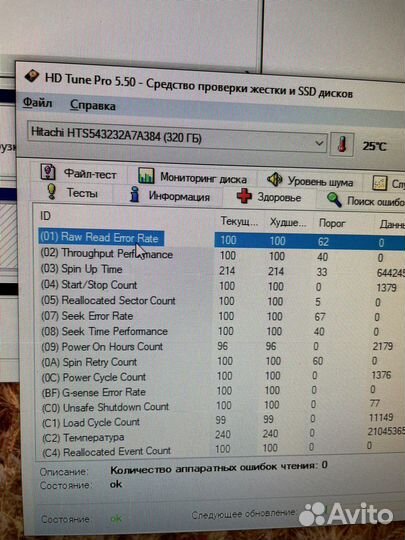Select the (BF) G-sense Error Rate row

[x=222, y=391]
